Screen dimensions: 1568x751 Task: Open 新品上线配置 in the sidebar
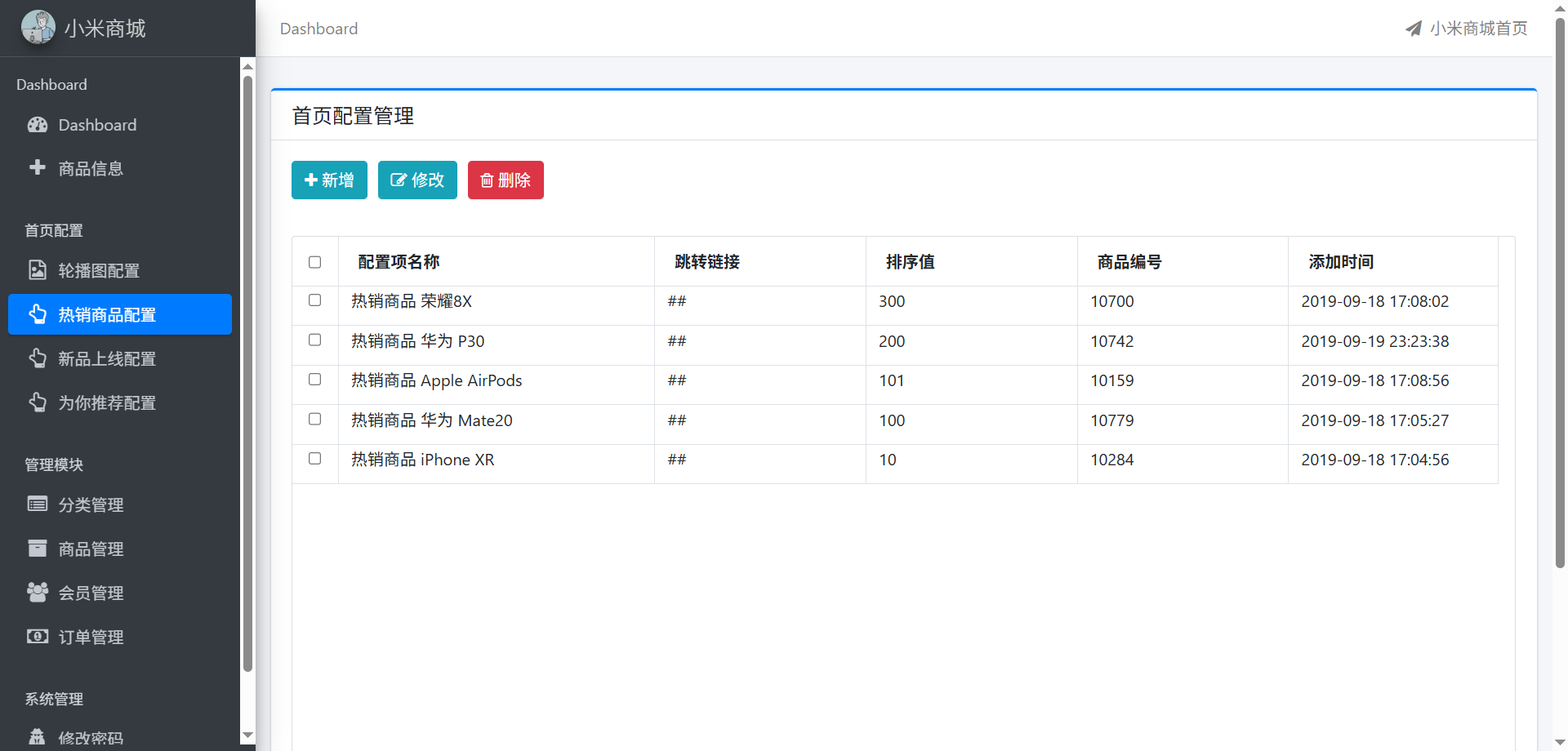[120, 358]
